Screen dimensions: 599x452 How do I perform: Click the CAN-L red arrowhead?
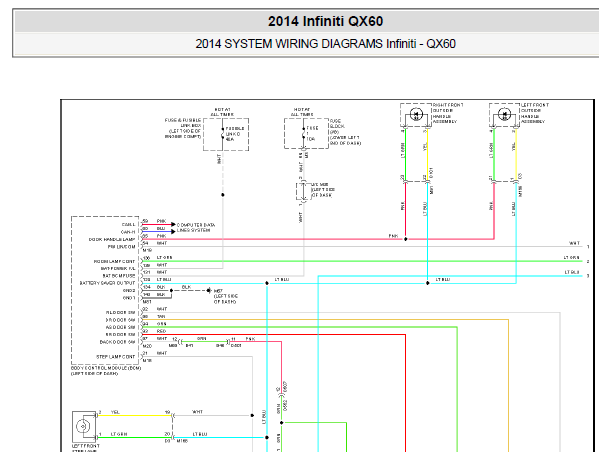pyautogui.click(x=173, y=224)
